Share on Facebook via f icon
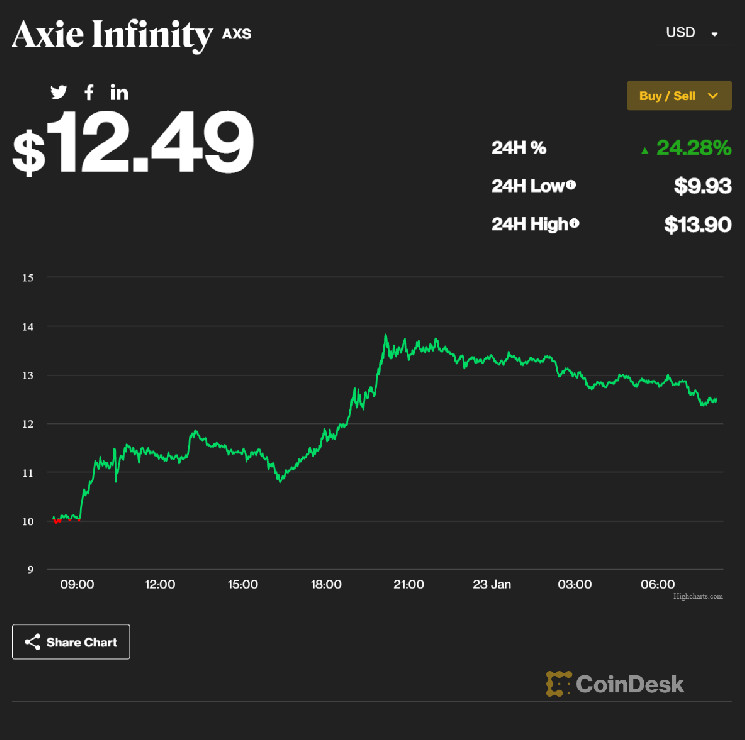745x740 pixels. [x=89, y=92]
